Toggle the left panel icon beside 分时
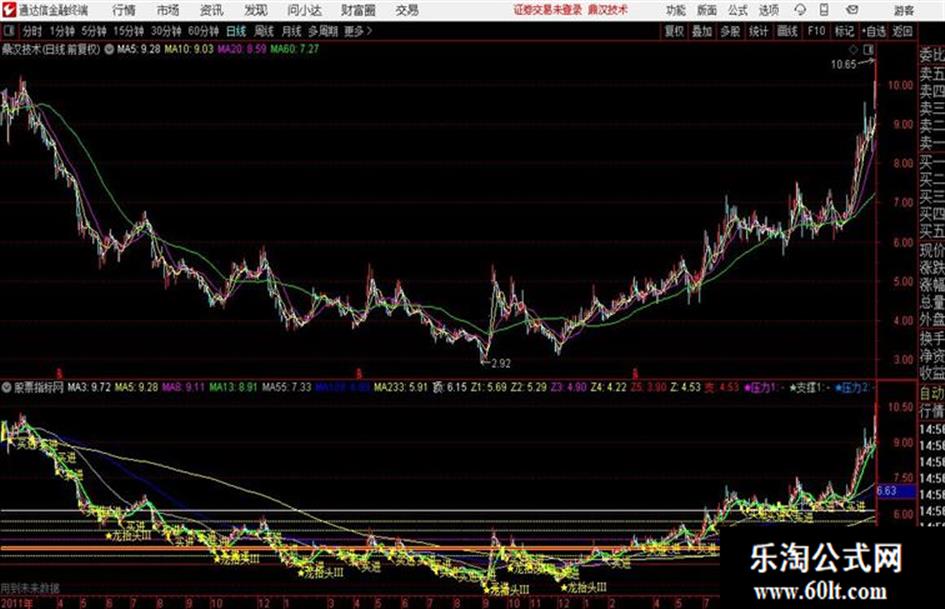The width and height of the screenshot is (945, 609). coord(8,31)
